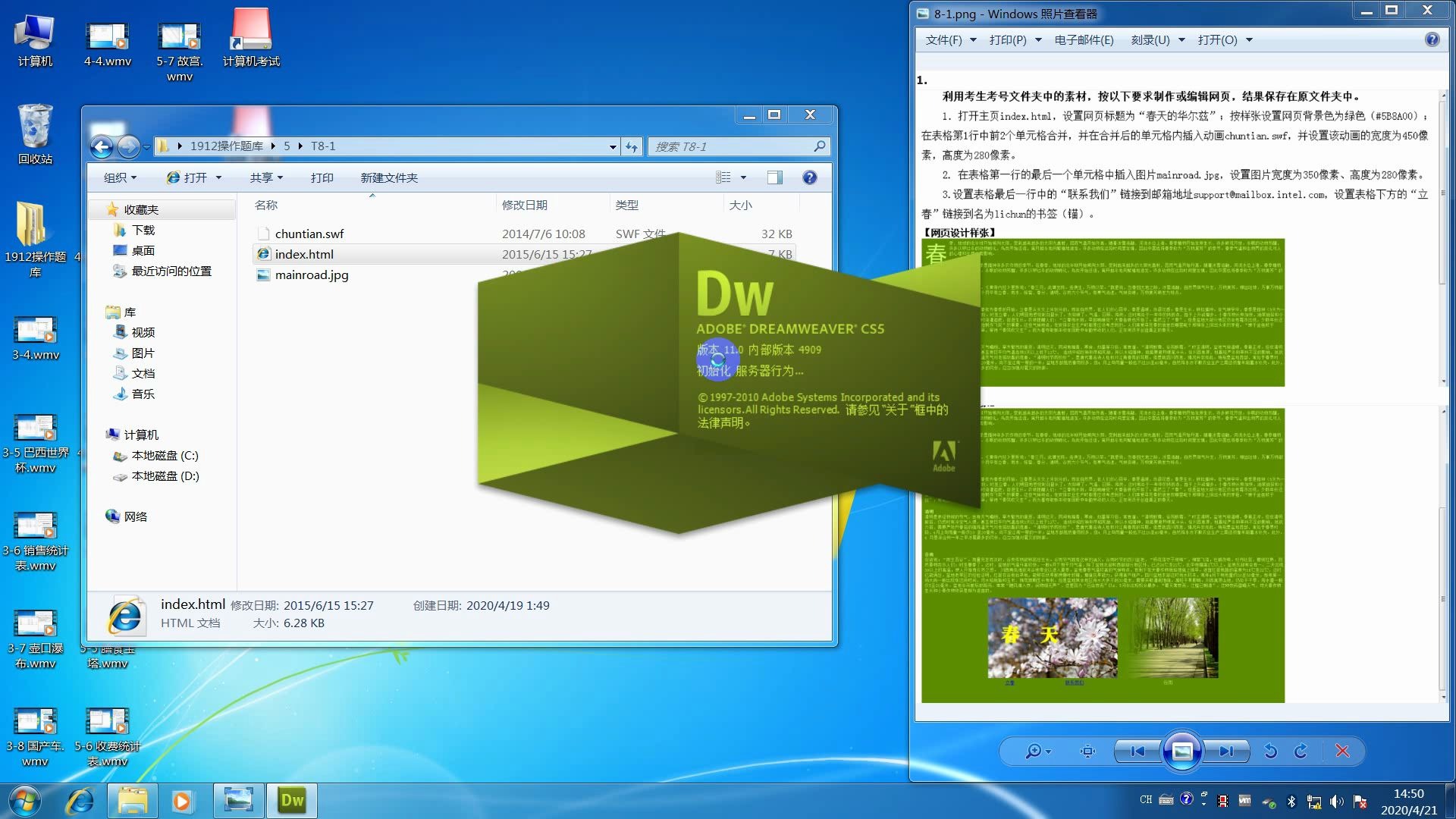Open 图片 library in navigation pane
1456x819 pixels.
tap(143, 353)
